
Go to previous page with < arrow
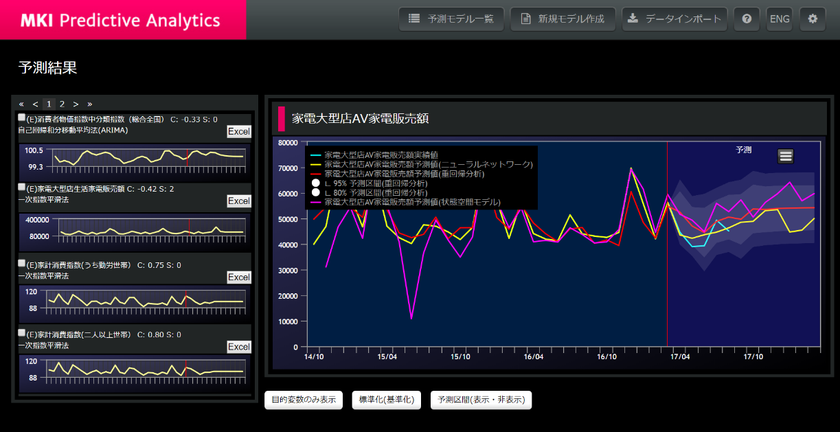coord(36,103)
